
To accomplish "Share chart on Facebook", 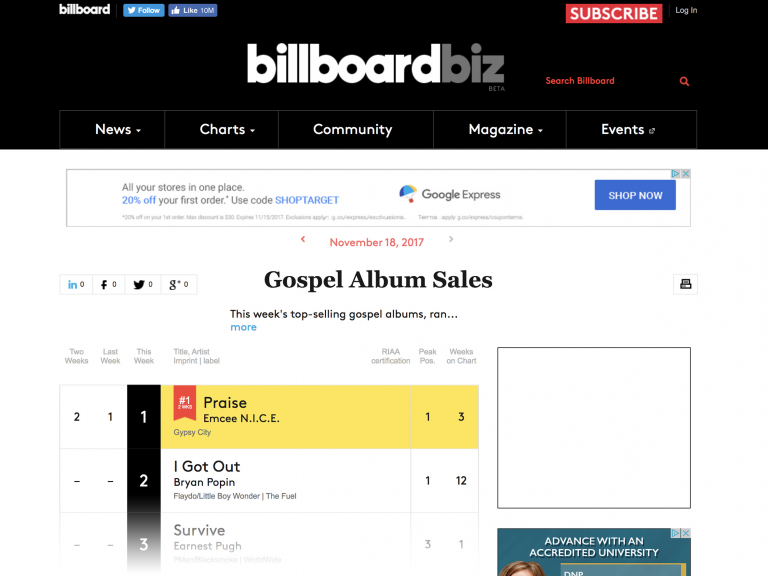I will pos(108,285).
